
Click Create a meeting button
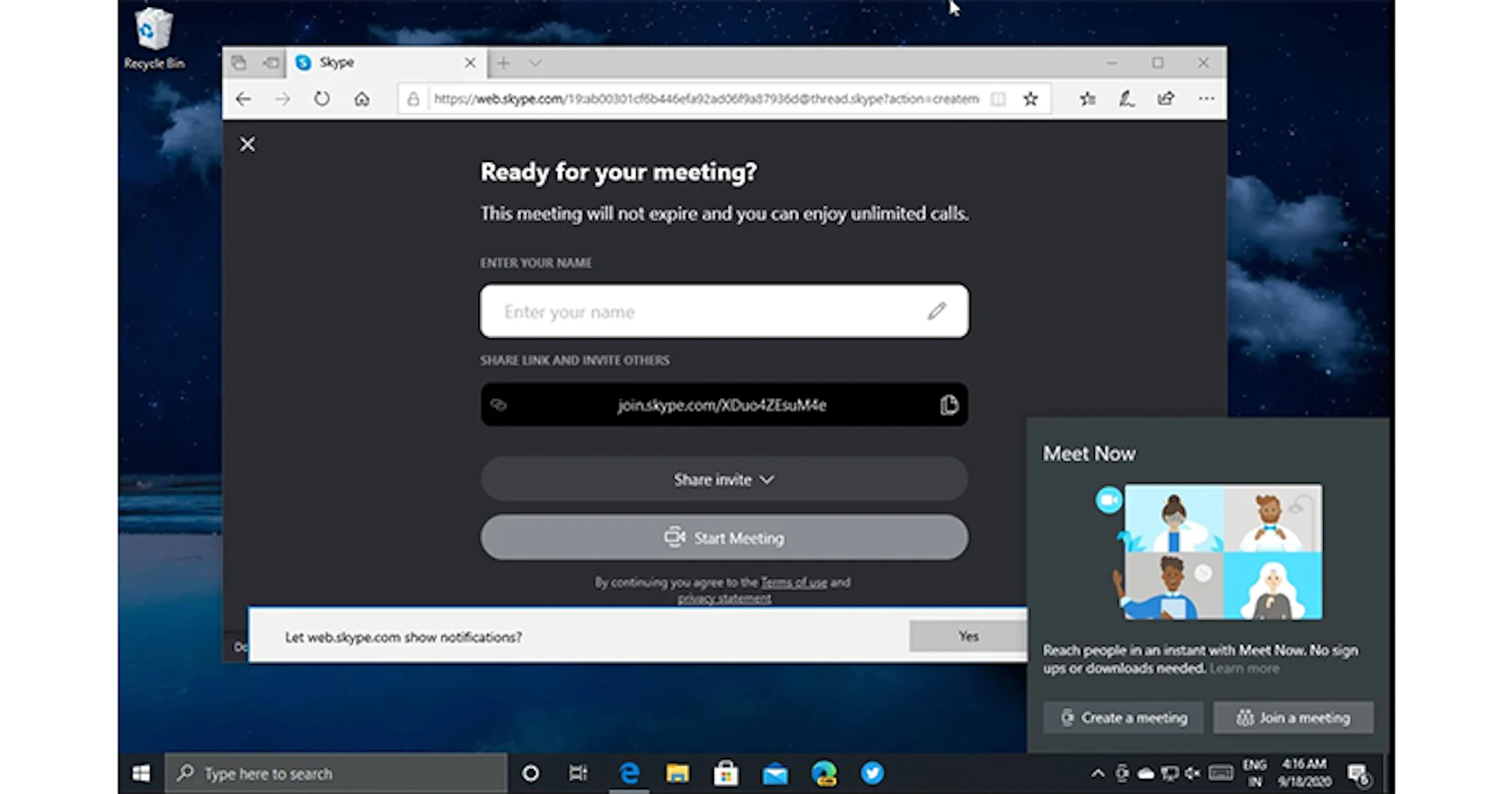1123,718
